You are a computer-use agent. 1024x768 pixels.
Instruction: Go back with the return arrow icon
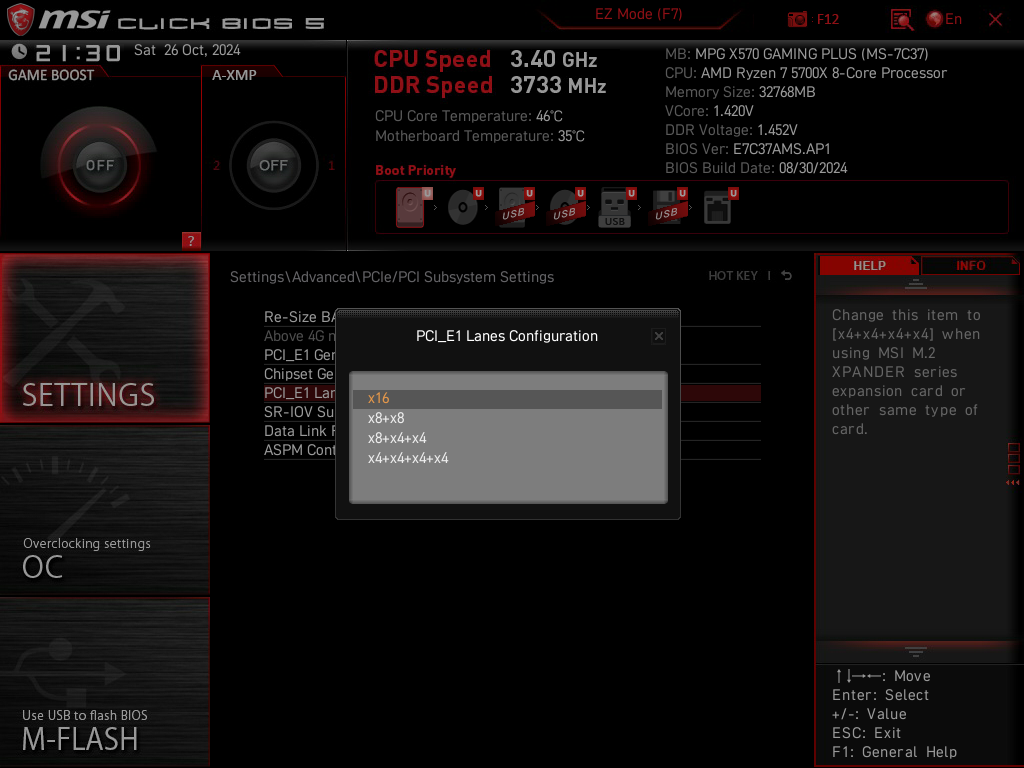point(786,276)
